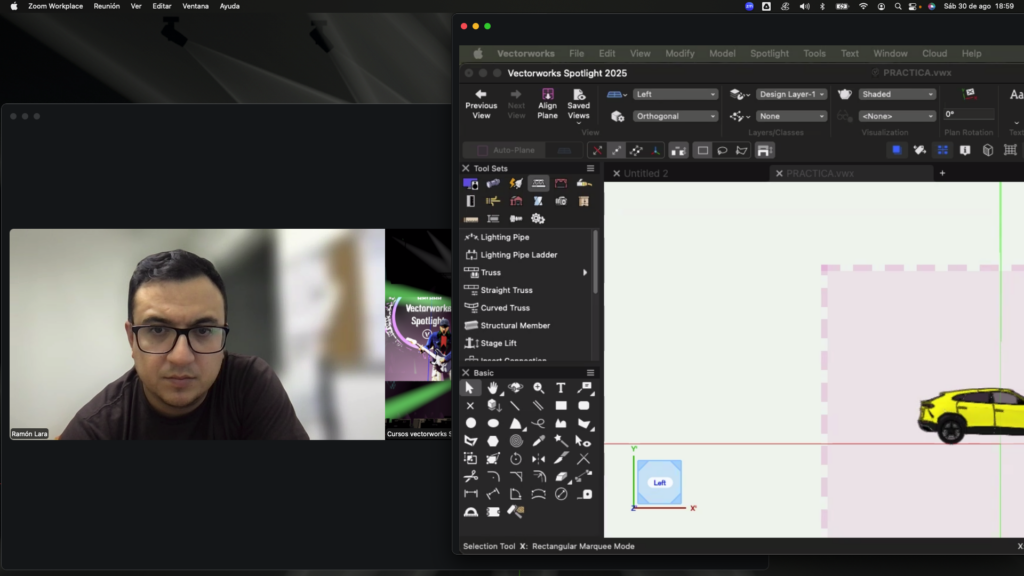Choose the Straight Truss tool
Viewport: 1024px width, 576px height.
pyautogui.click(x=506, y=290)
